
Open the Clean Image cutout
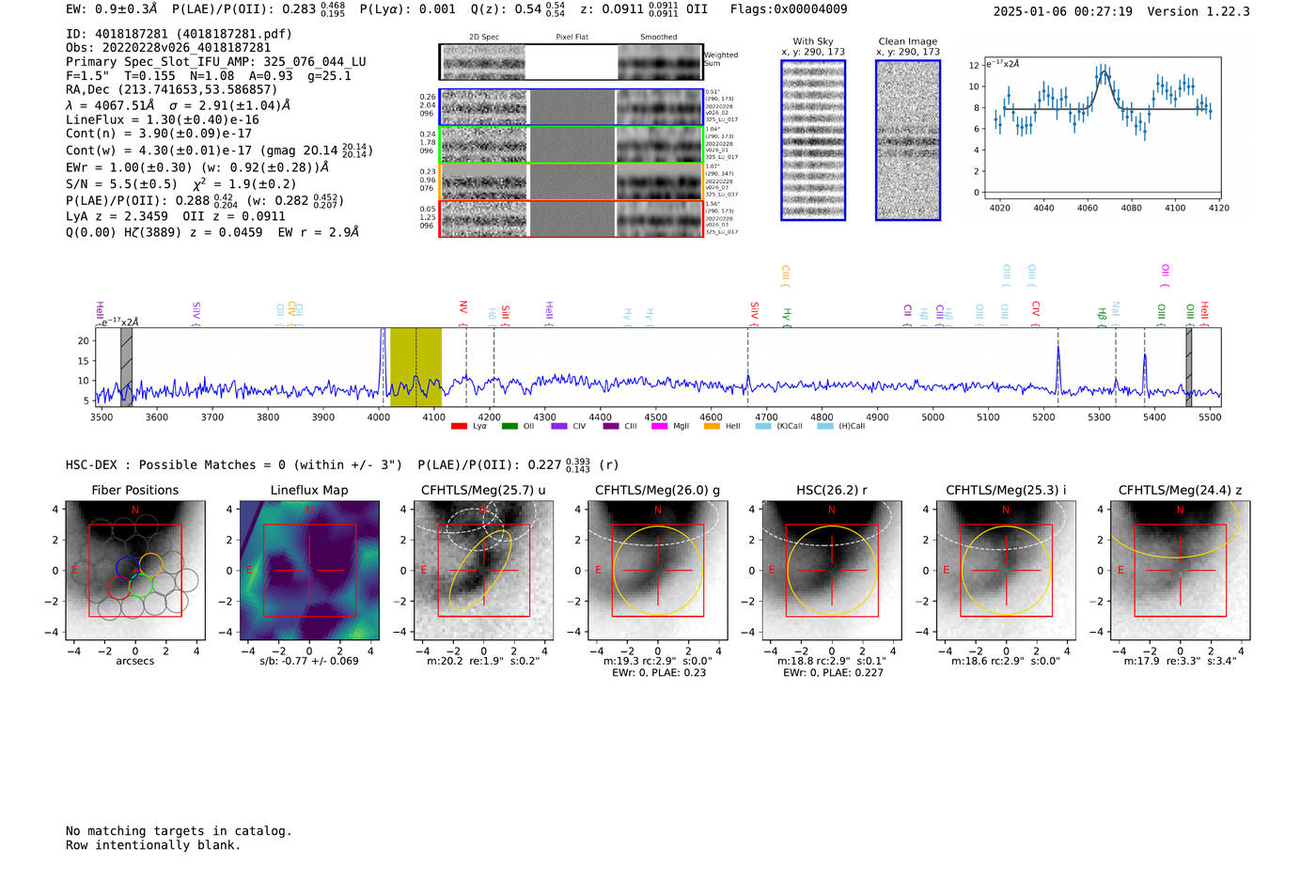coord(908,140)
